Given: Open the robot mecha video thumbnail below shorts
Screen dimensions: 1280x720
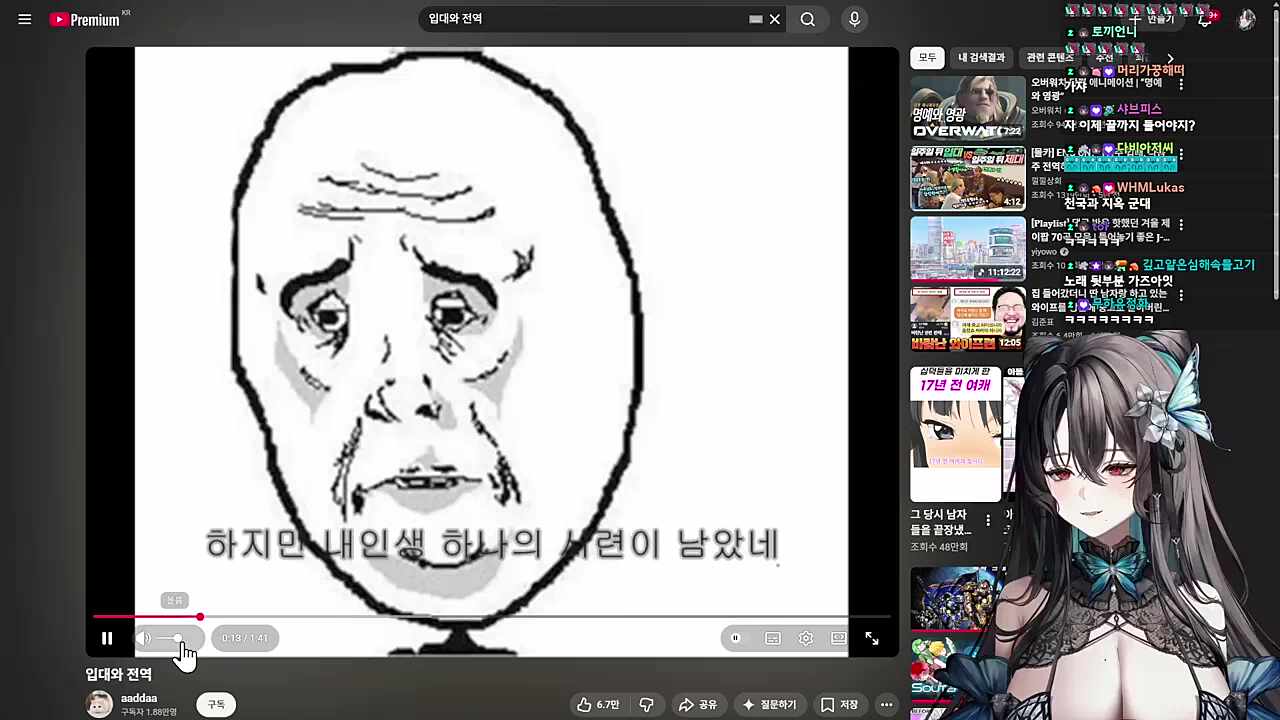Looking at the screenshot, I should 960,598.
